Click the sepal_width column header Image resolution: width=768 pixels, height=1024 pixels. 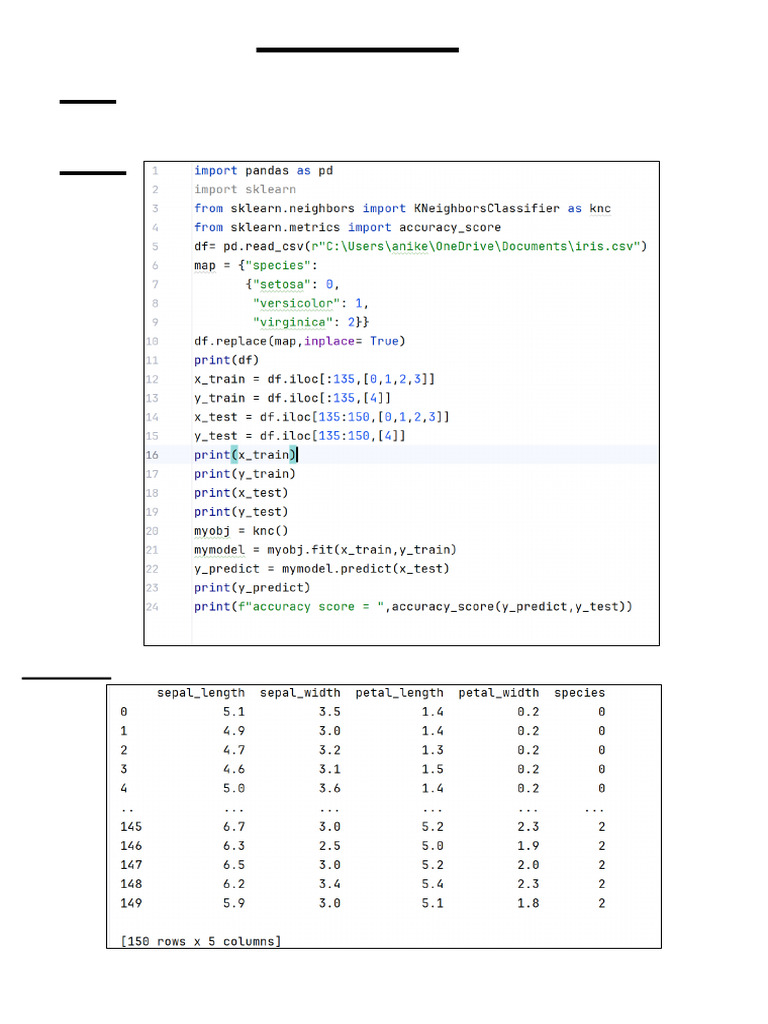point(300,693)
